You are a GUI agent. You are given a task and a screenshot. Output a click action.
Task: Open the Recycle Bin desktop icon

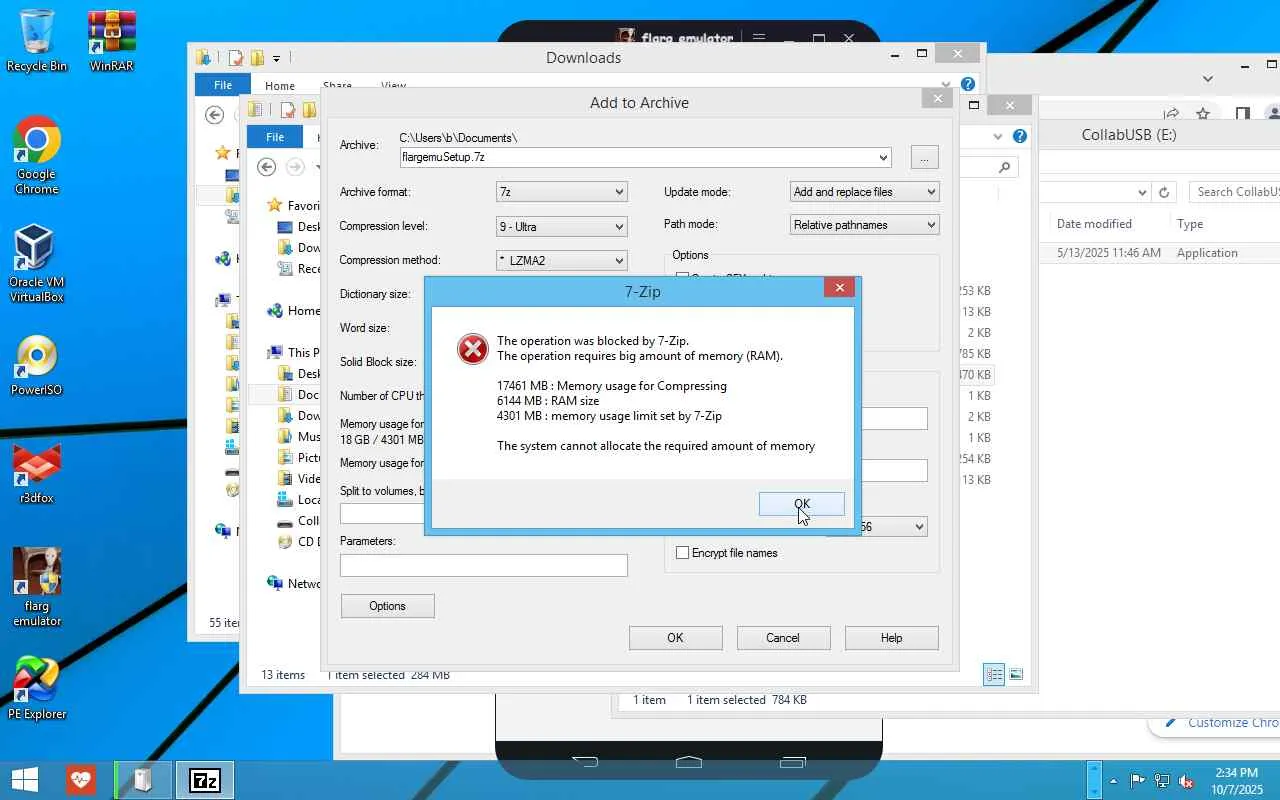37,40
